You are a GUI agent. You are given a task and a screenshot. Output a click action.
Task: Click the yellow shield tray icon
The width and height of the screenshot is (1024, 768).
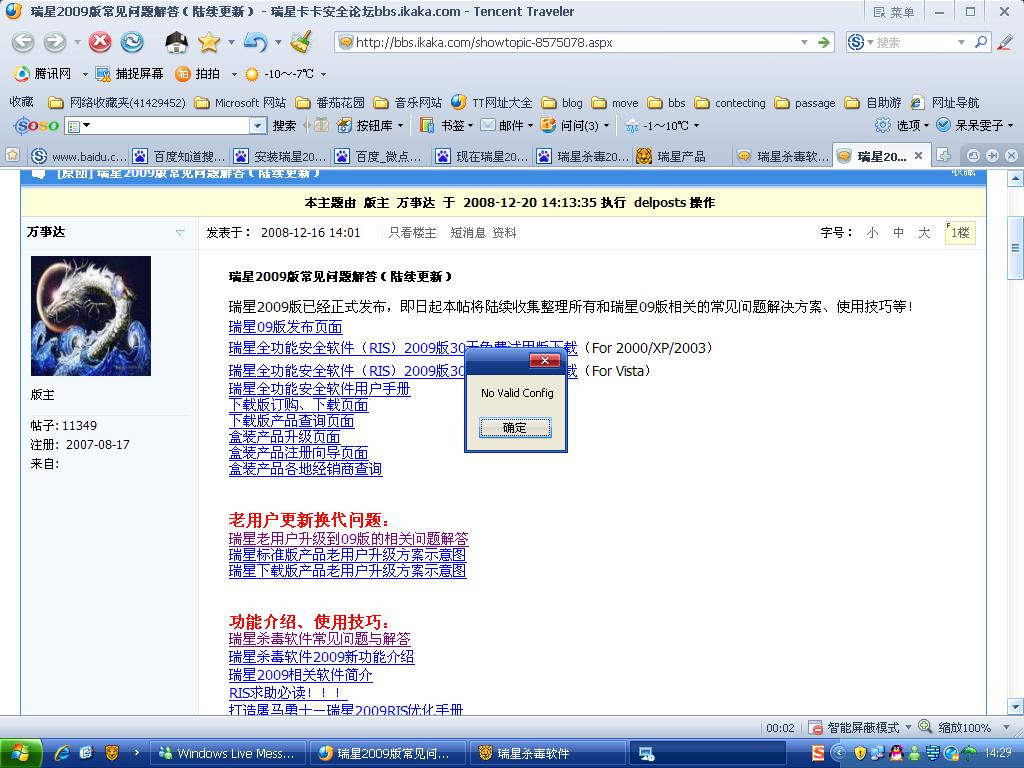tap(859, 753)
